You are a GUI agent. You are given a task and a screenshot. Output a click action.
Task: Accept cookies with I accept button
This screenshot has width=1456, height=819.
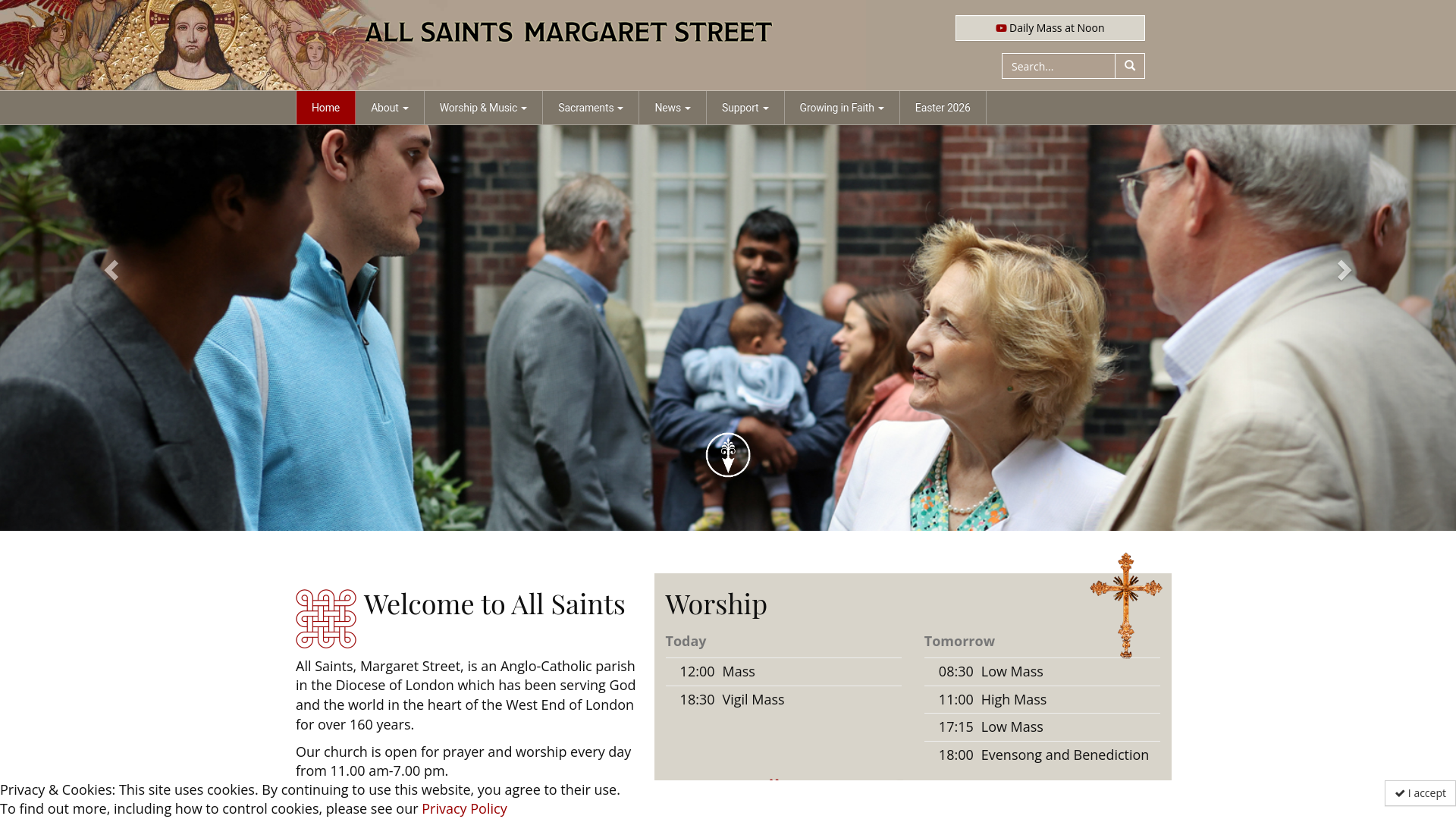tap(1420, 793)
